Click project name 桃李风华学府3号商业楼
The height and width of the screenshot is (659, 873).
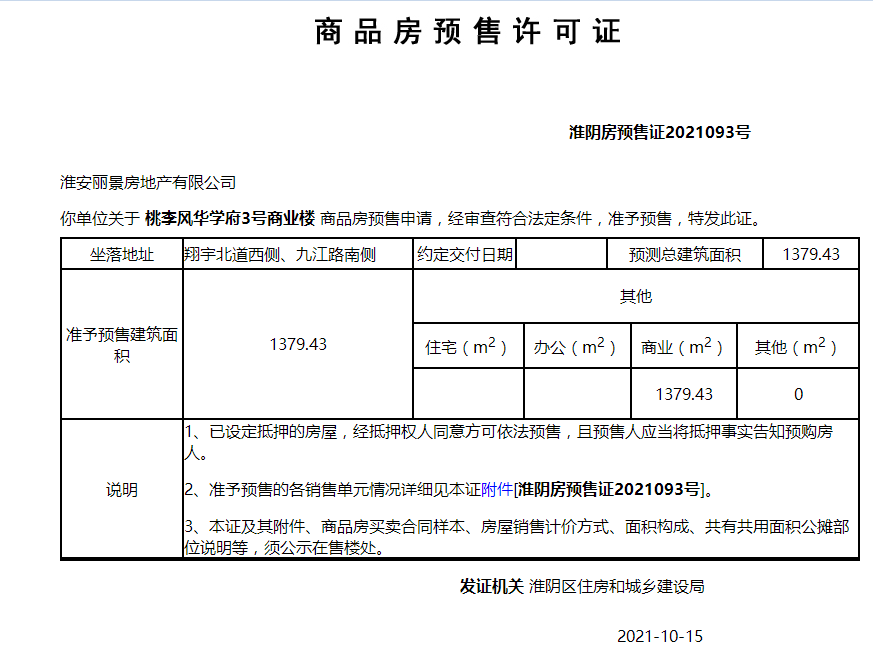point(230,218)
